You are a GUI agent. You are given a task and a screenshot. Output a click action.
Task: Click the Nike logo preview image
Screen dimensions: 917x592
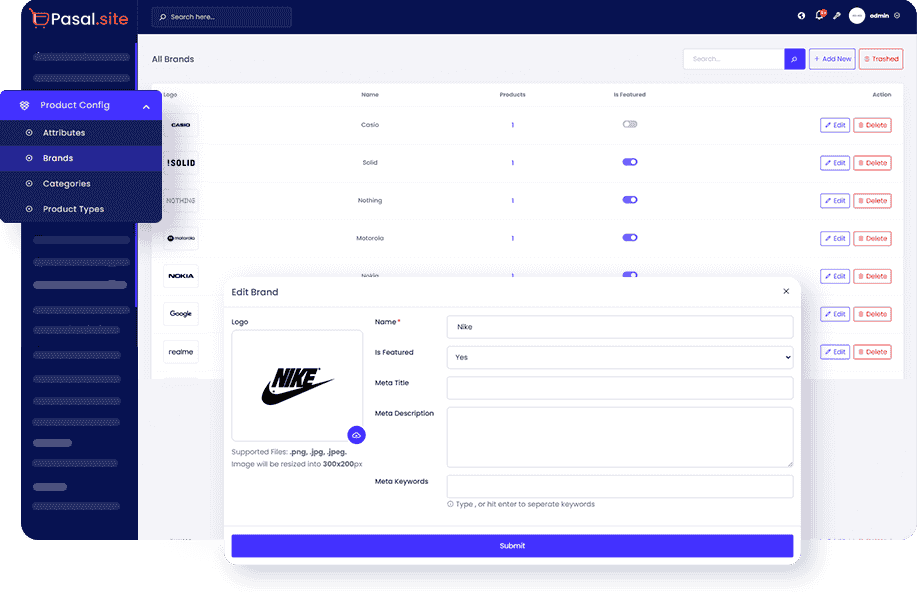(x=297, y=386)
